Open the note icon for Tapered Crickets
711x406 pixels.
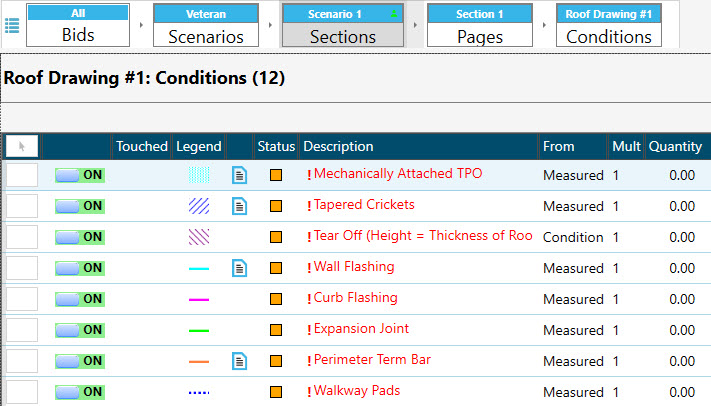click(239, 206)
